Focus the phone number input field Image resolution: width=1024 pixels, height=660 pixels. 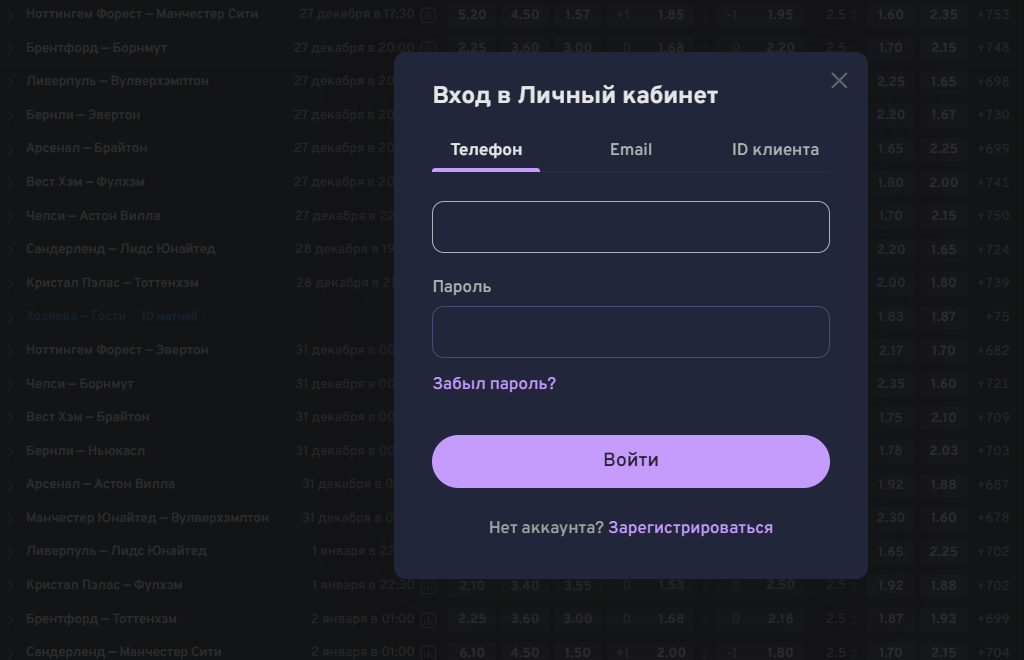coord(631,227)
